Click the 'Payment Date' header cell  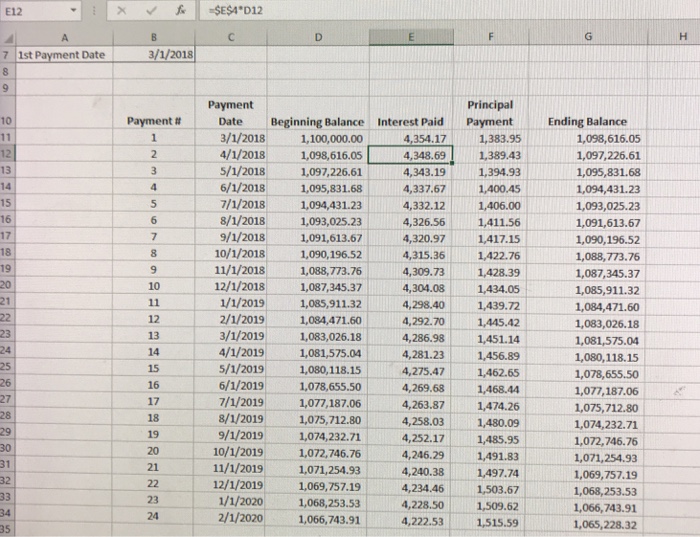(230, 113)
